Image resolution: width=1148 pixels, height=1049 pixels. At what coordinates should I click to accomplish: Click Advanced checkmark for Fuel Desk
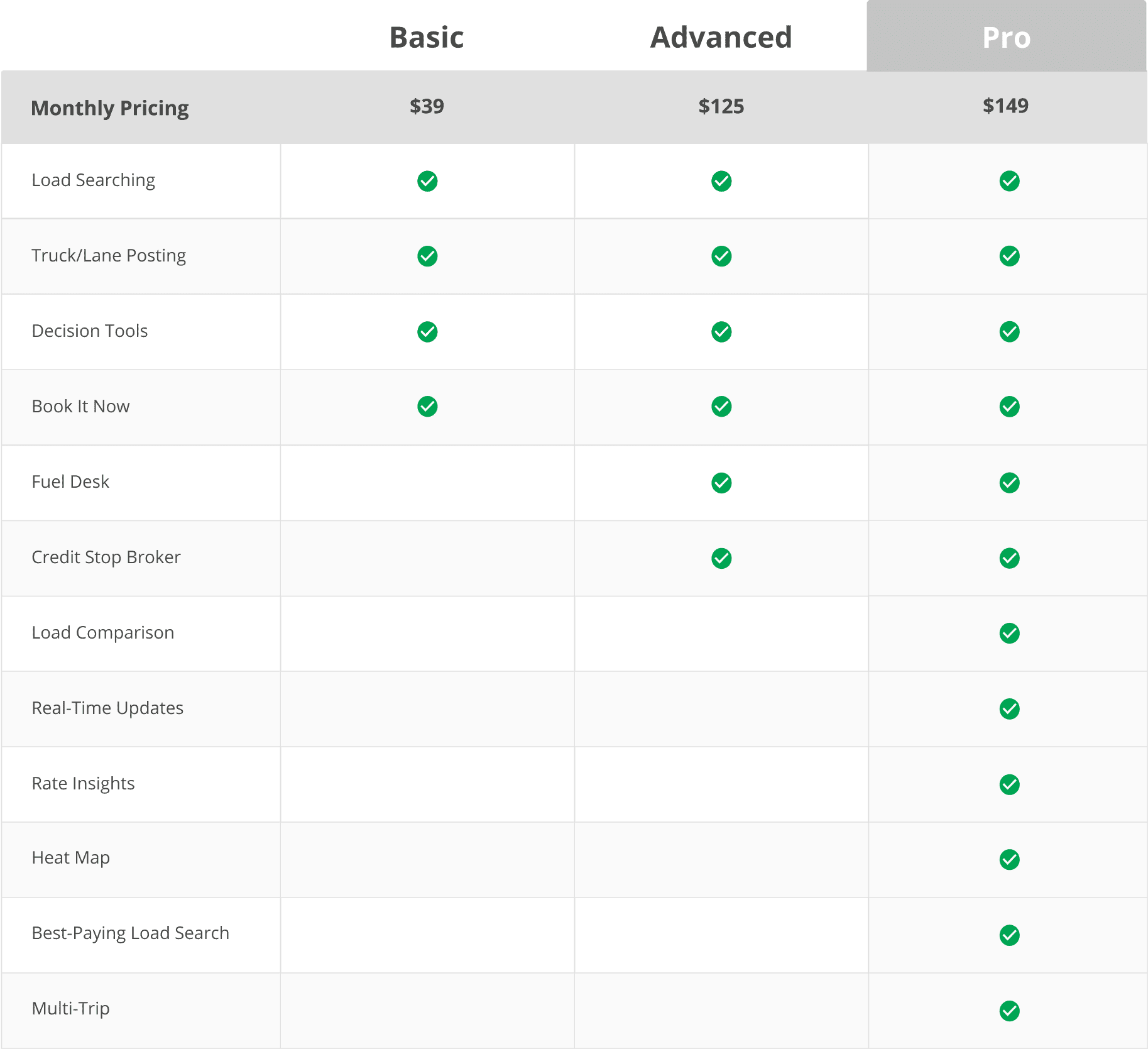(x=721, y=483)
